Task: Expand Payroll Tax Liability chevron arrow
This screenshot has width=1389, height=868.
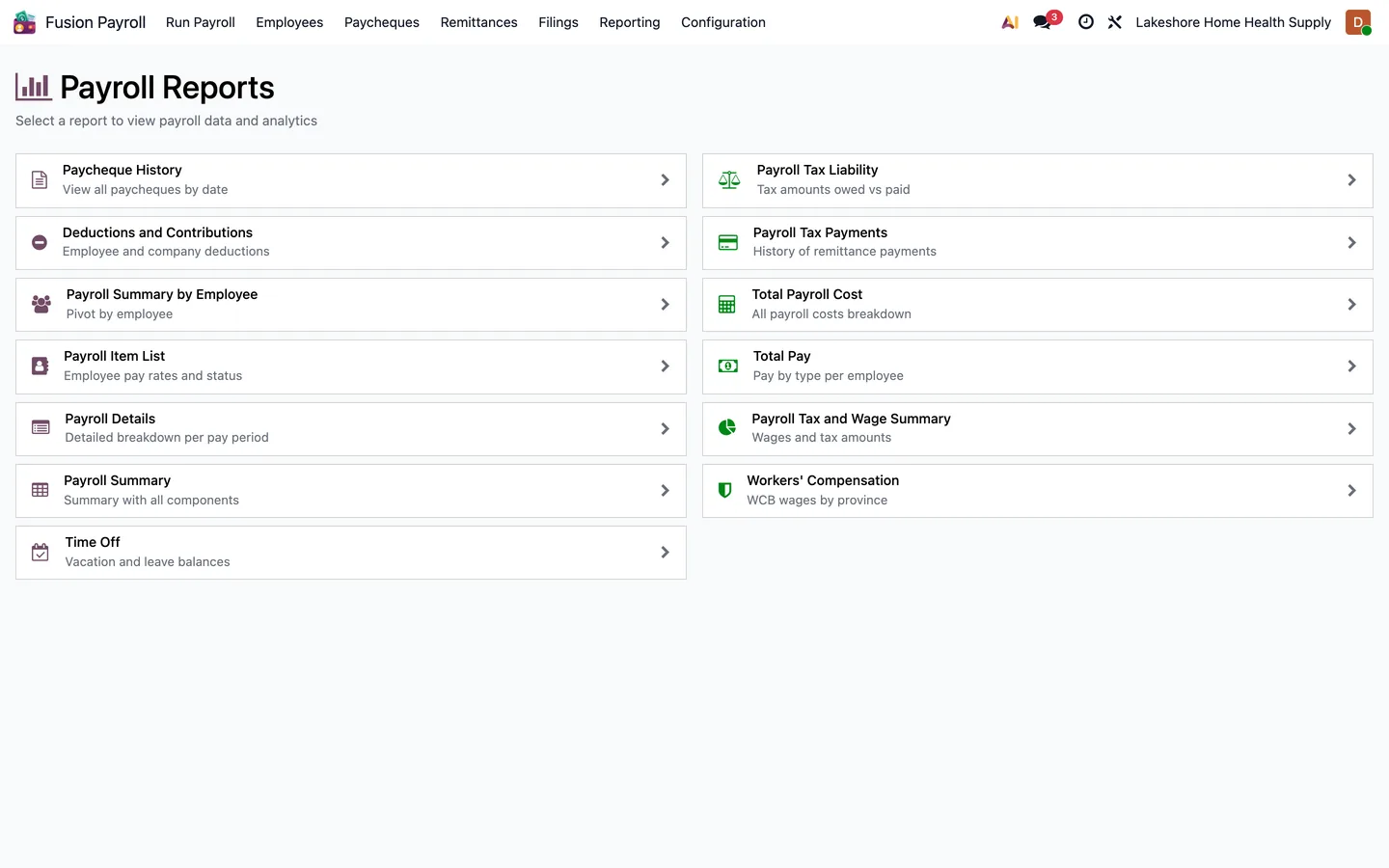Action: point(1351,180)
